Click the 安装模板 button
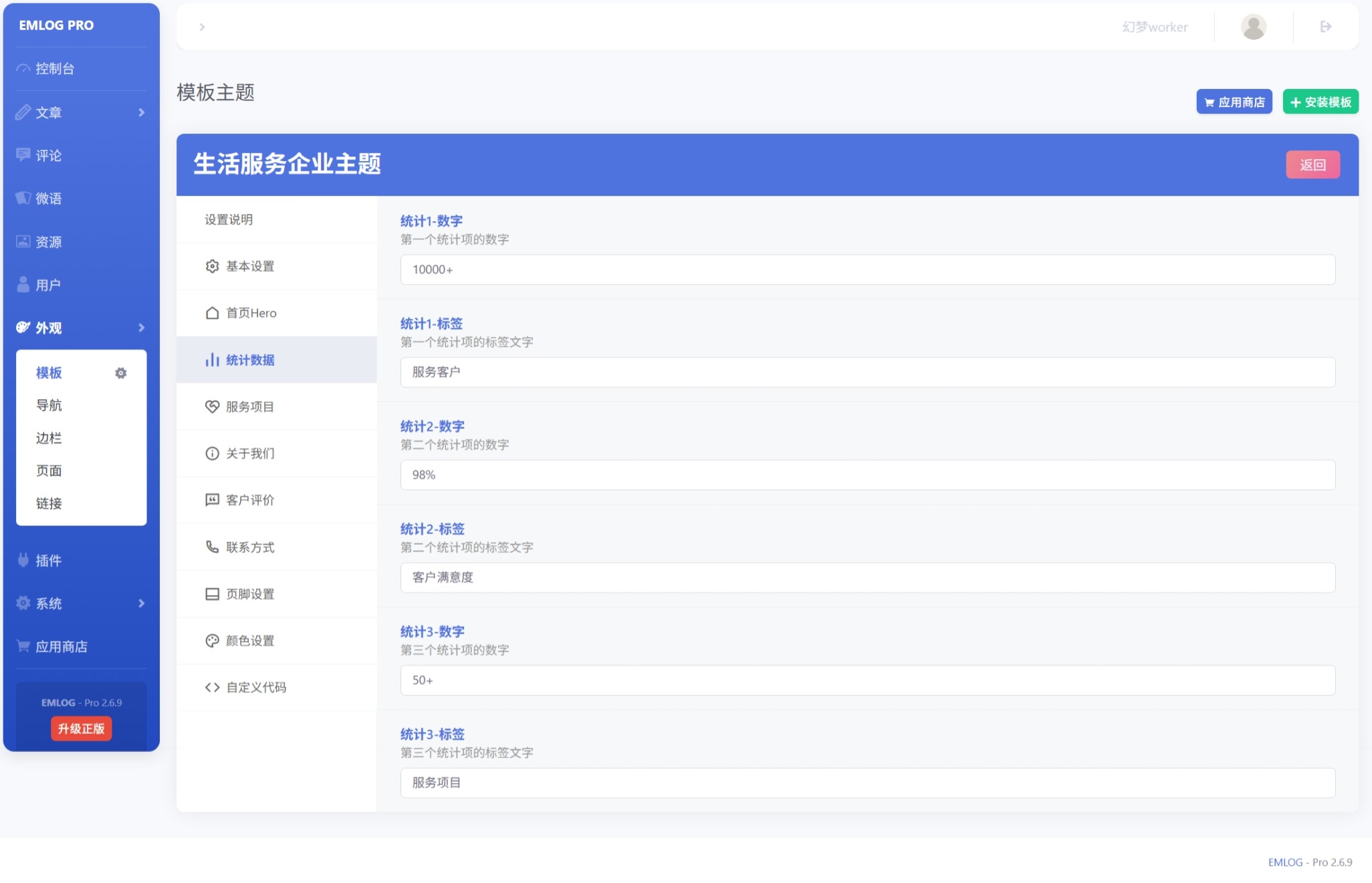Viewport: 1372px width, 883px height. 1321,102
